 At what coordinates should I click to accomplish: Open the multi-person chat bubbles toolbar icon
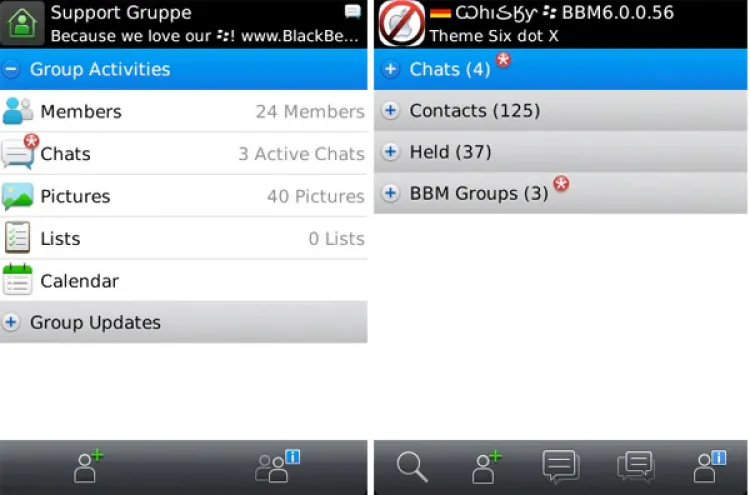pos(635,467)
